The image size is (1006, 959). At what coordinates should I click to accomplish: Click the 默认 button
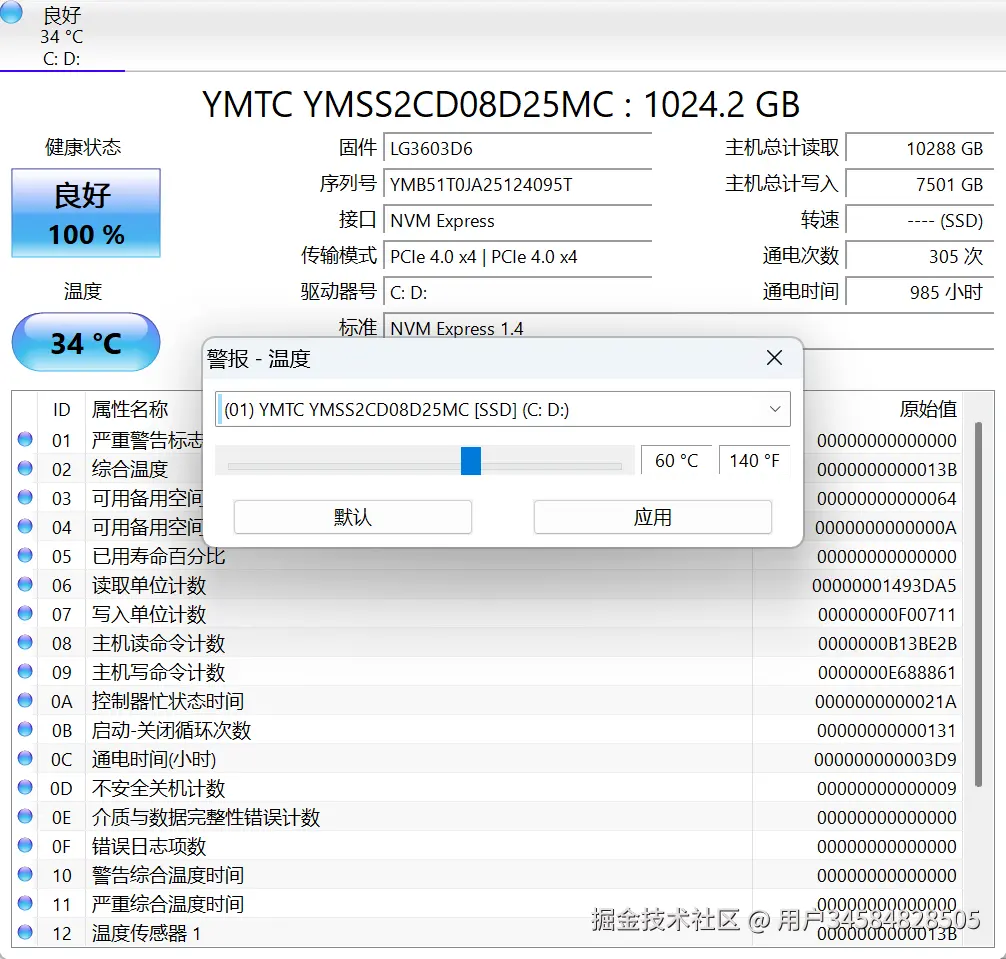(x=353, y=517)
